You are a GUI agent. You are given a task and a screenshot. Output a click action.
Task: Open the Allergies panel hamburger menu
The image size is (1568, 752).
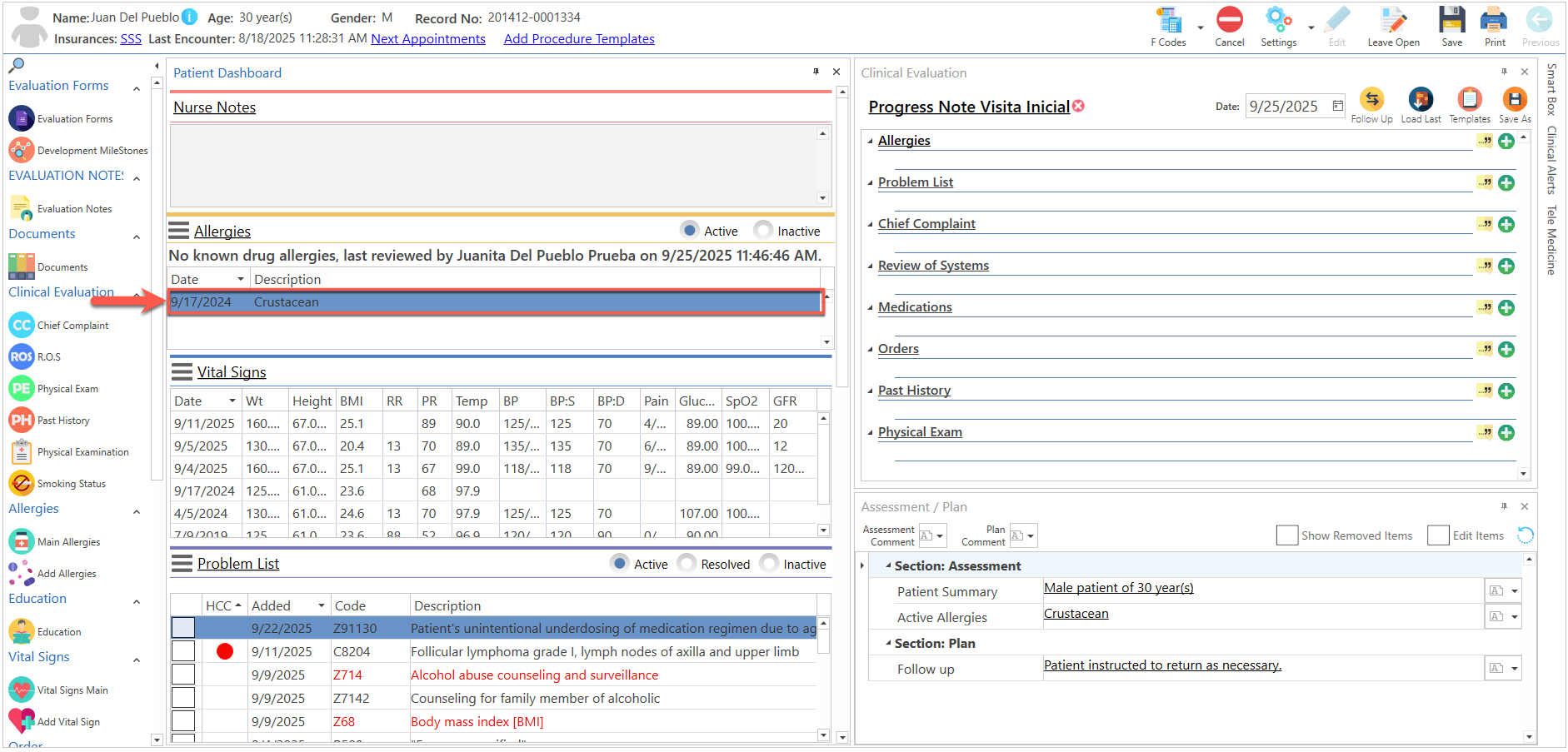pos(179,231)
